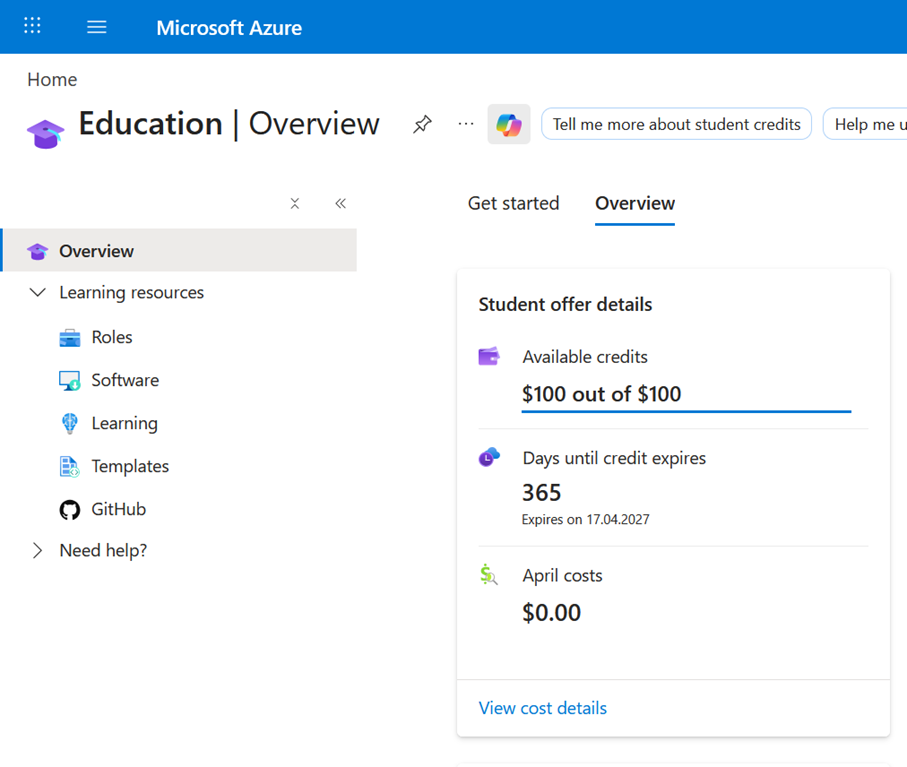
Task: Go to Home breadcrumb
Action: coord(52,80)
